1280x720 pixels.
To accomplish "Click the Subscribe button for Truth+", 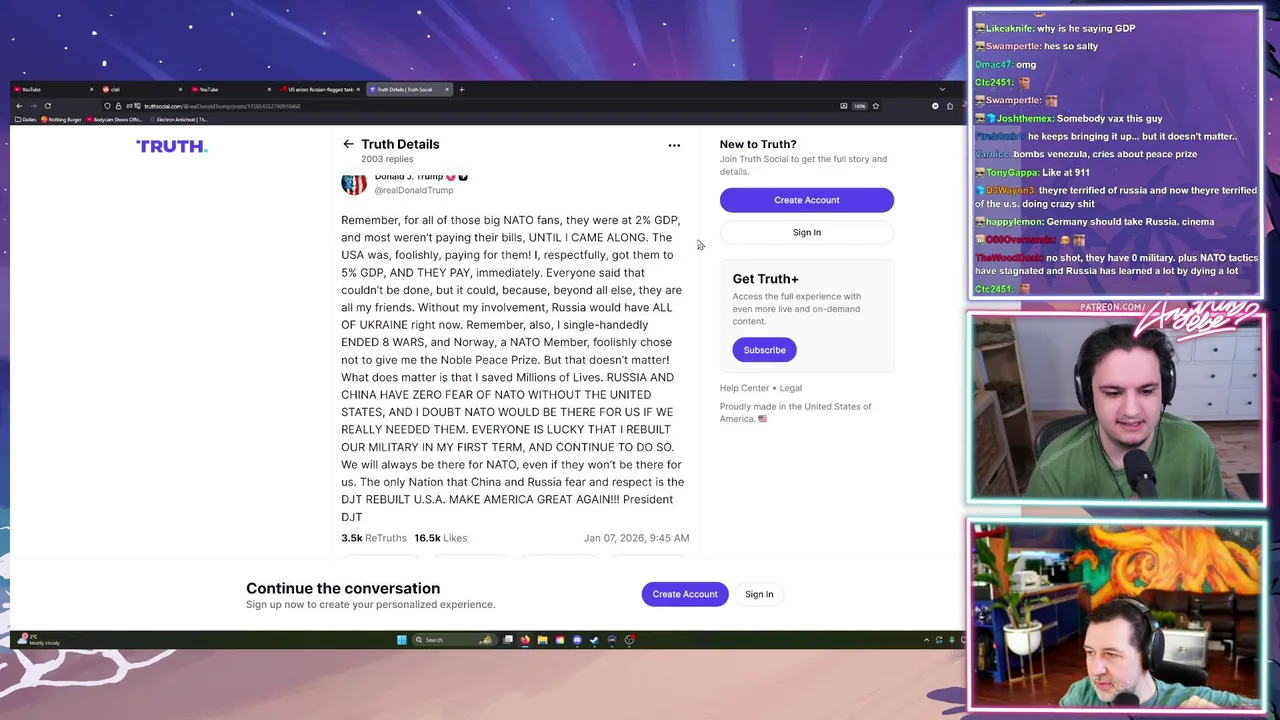I will click(764, 350).
